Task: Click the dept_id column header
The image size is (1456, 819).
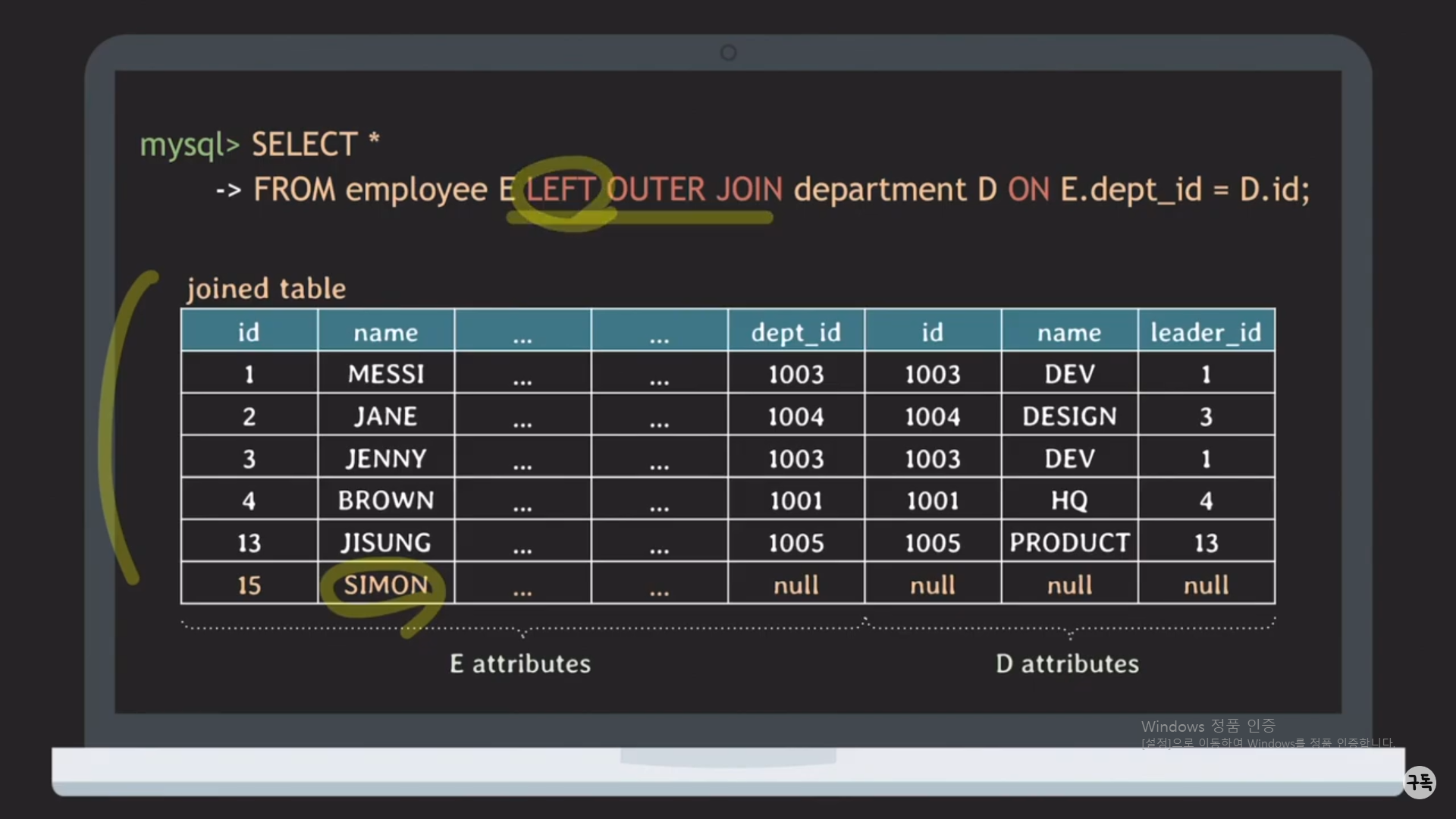Action: (x=795, y=332)
